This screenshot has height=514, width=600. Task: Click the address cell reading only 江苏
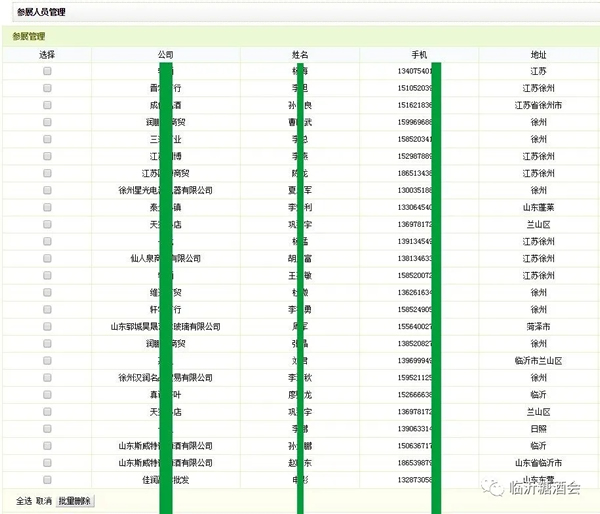tap(538, 71)
